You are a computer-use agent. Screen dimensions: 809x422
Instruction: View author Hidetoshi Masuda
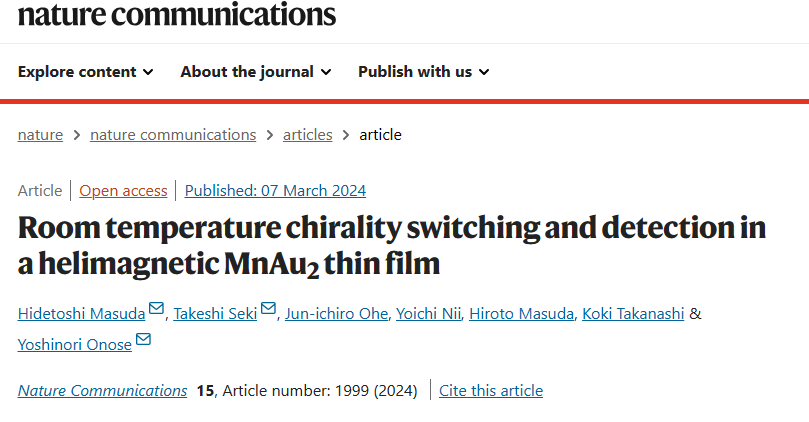[x=82, y=314]
